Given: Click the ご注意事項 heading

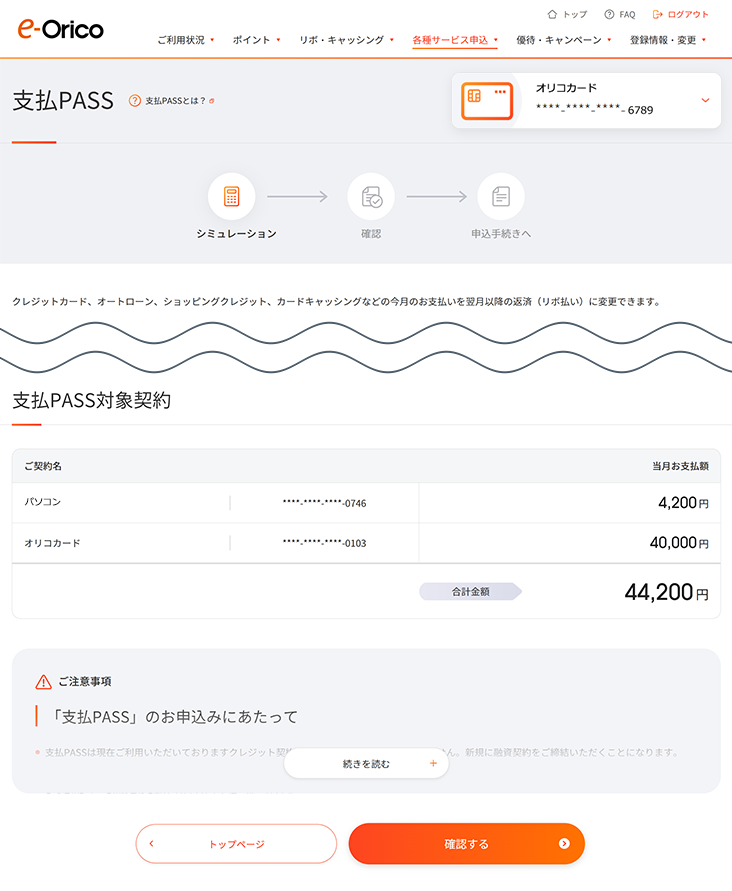Looking at the screenshot, I should click(x=85, y=681).
